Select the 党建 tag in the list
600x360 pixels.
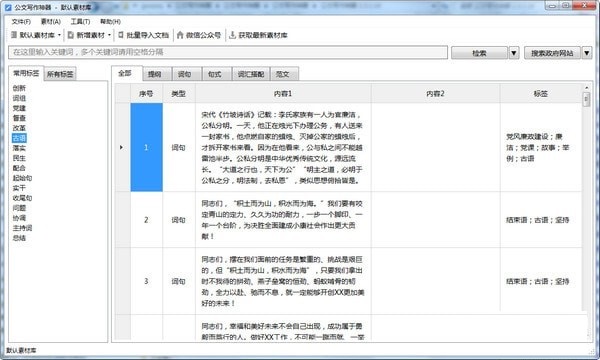coord(19,108)
